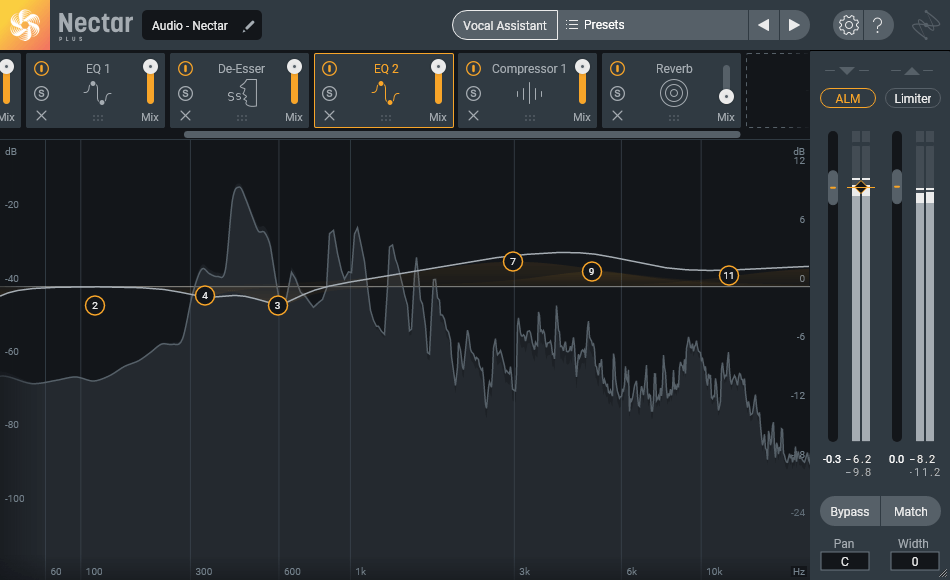Remove the Reverb module
This screenshot has height=580, width=950.
pos(617,116)
